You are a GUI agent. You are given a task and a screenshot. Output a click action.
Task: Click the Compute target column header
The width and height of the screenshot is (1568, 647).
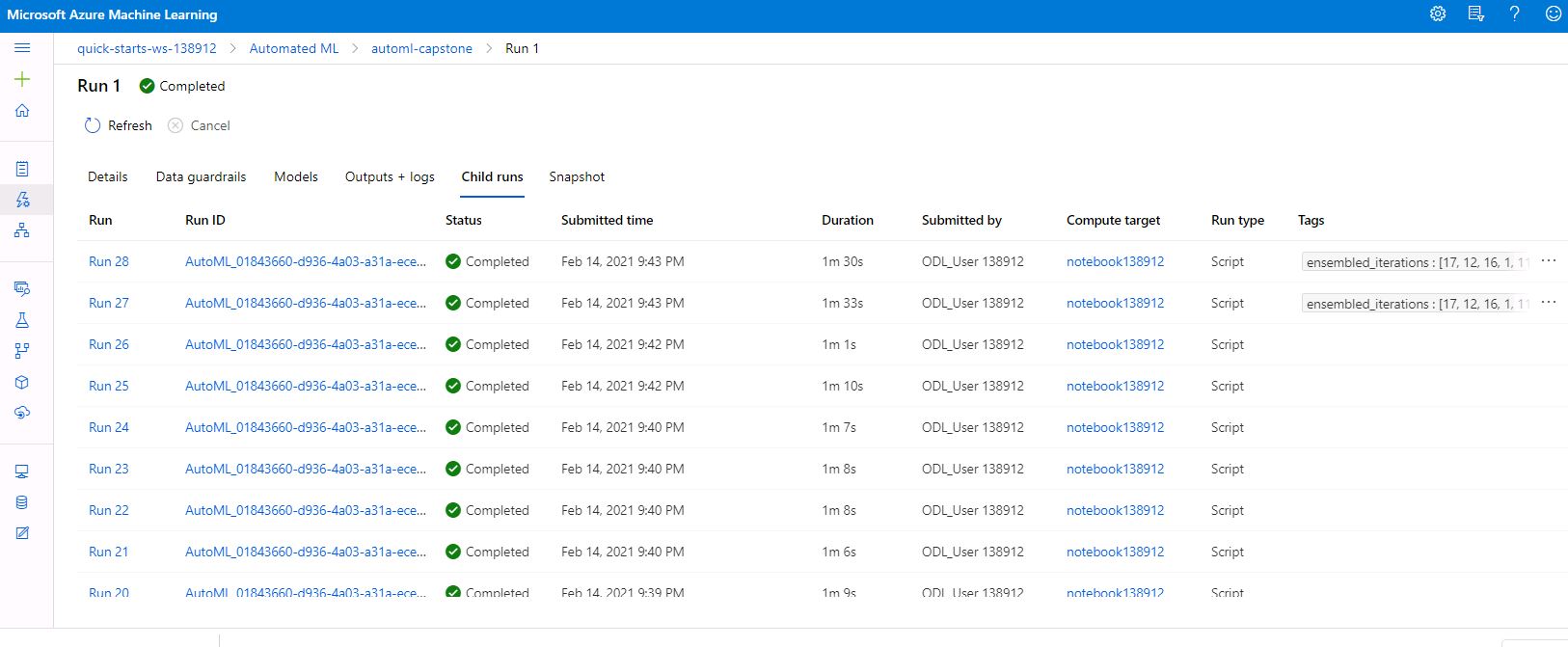1114,220
